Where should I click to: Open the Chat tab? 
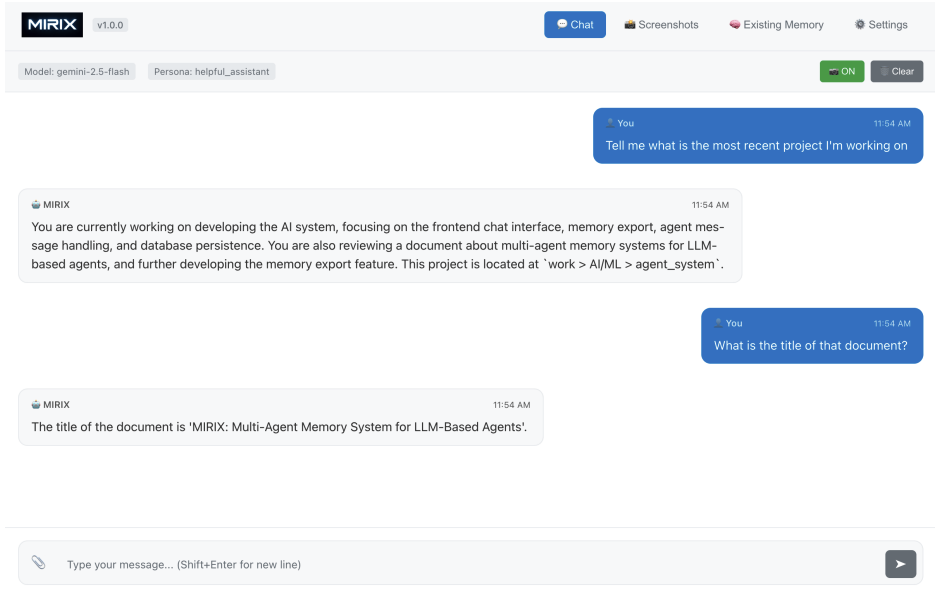575,25
